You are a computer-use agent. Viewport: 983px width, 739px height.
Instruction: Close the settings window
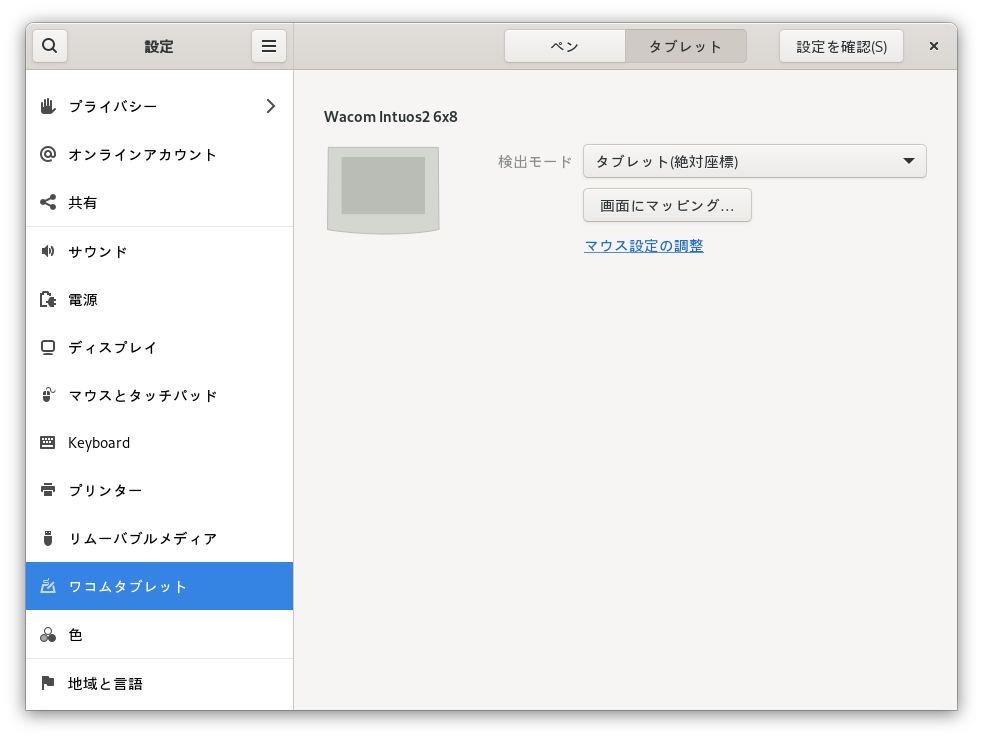pos(933,46)
